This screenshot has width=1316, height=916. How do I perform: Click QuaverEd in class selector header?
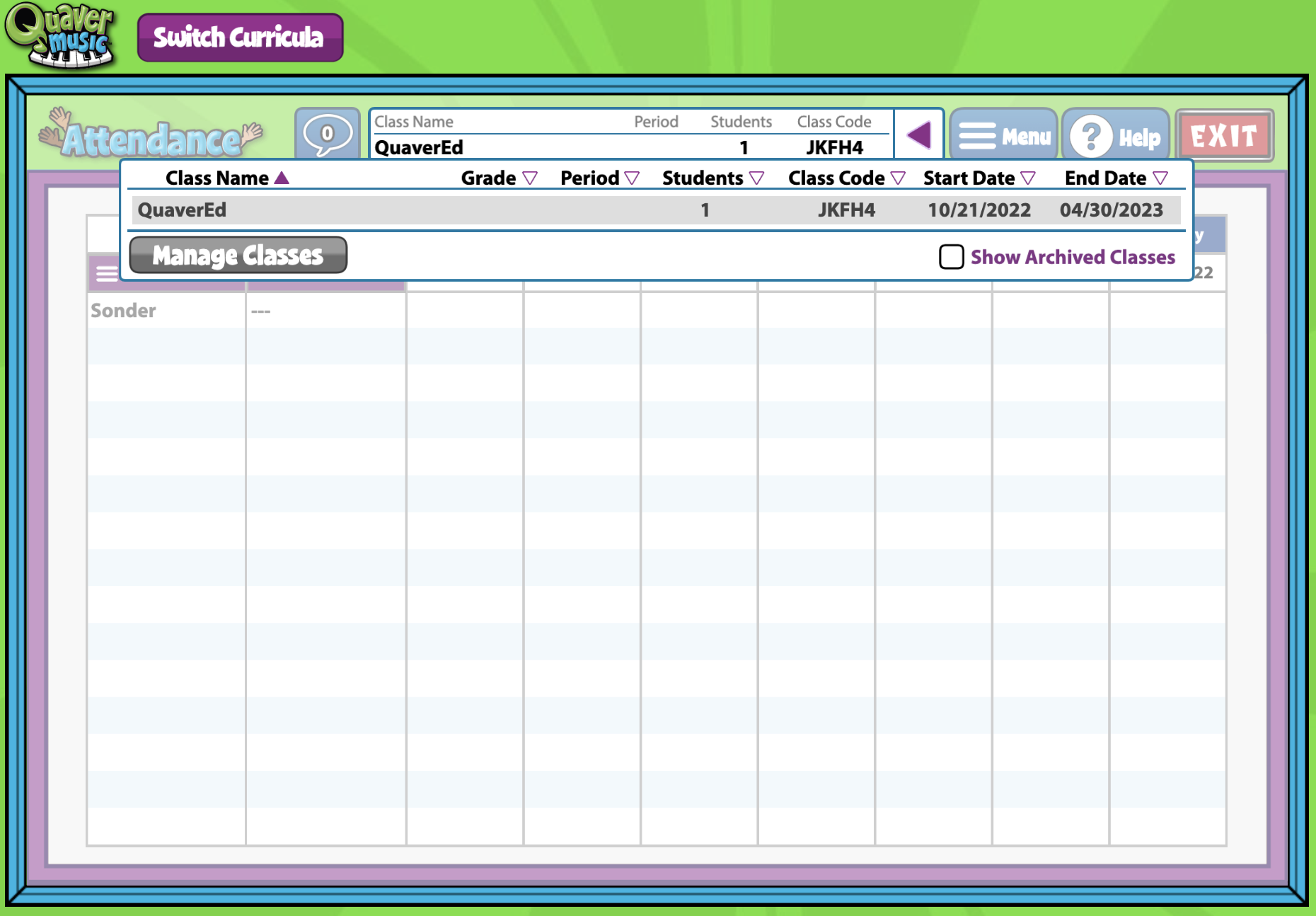pos(419,147)
